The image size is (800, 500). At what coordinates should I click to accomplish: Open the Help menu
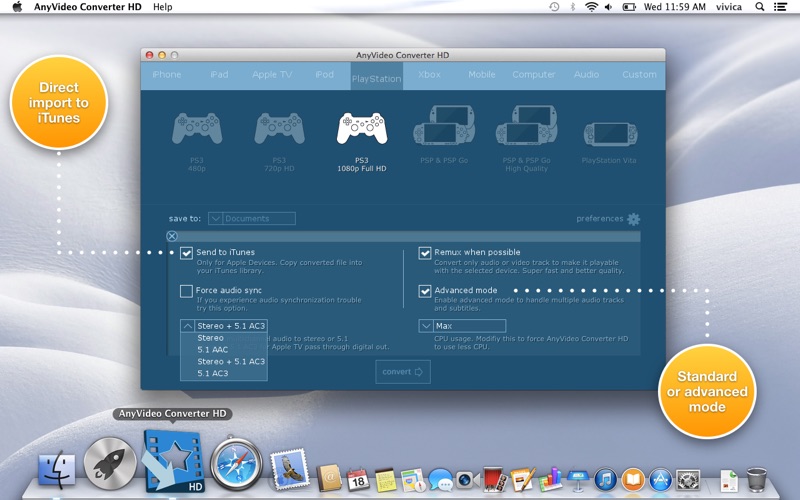click(x=162, y=7)
